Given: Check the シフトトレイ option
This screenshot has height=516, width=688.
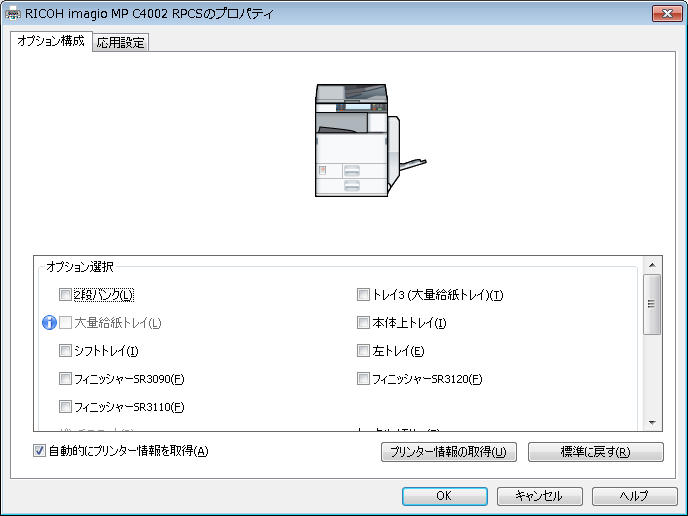Looking at the screenshot, I should [x=66, y=351].
